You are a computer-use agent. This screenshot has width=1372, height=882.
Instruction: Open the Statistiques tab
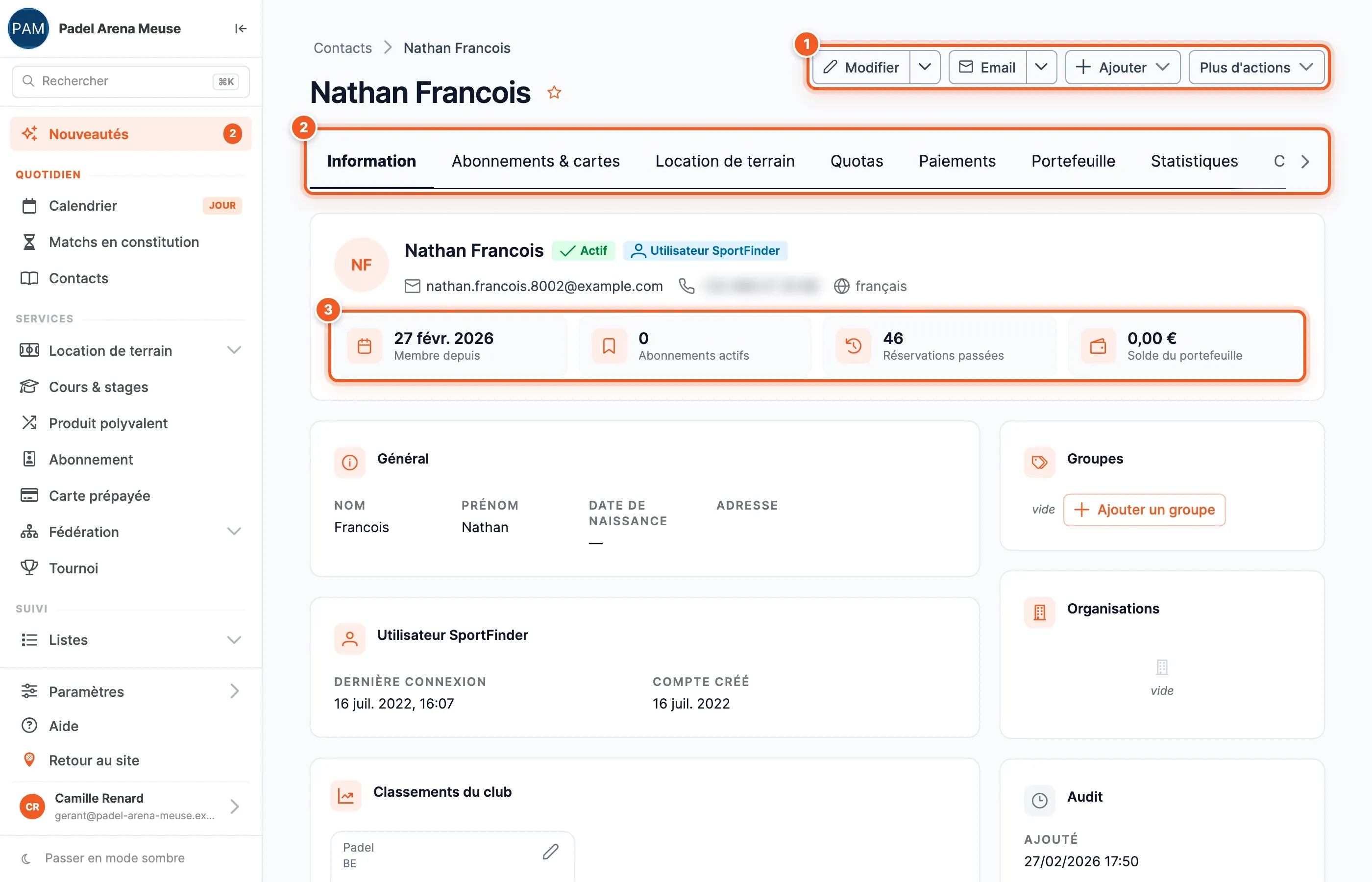[1194, 161]
